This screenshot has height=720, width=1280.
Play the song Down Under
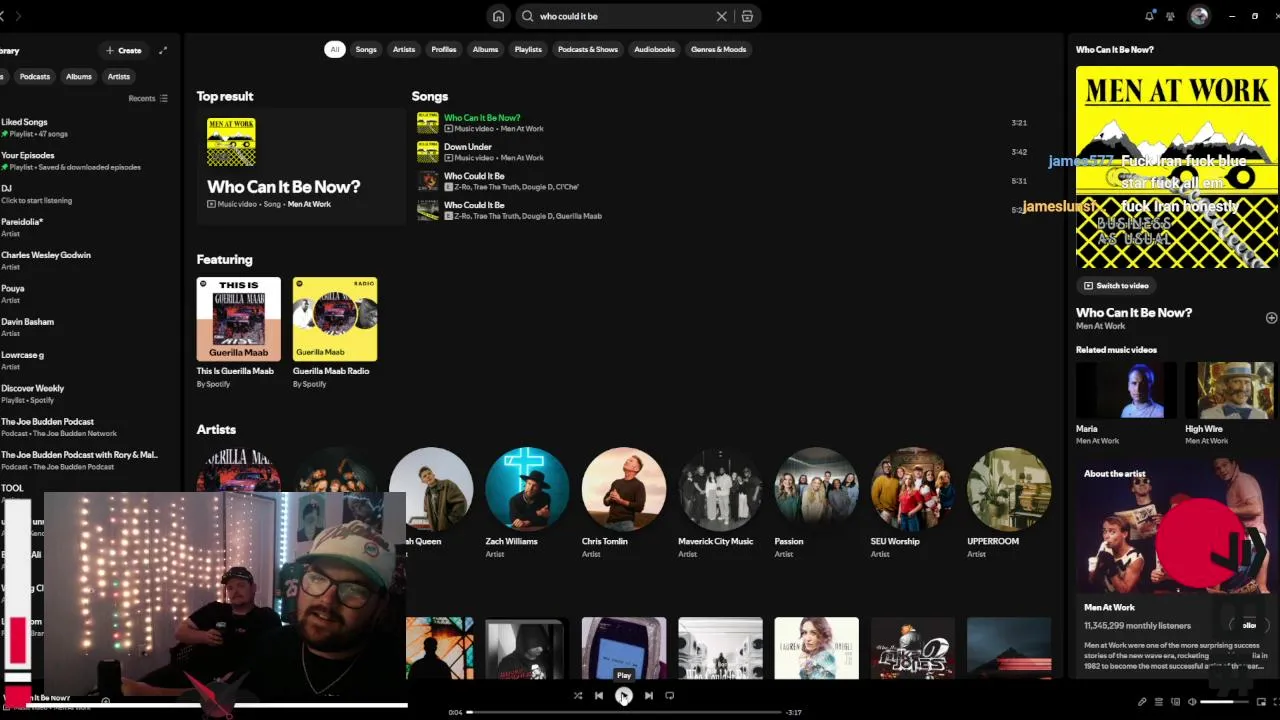point(722,152)
